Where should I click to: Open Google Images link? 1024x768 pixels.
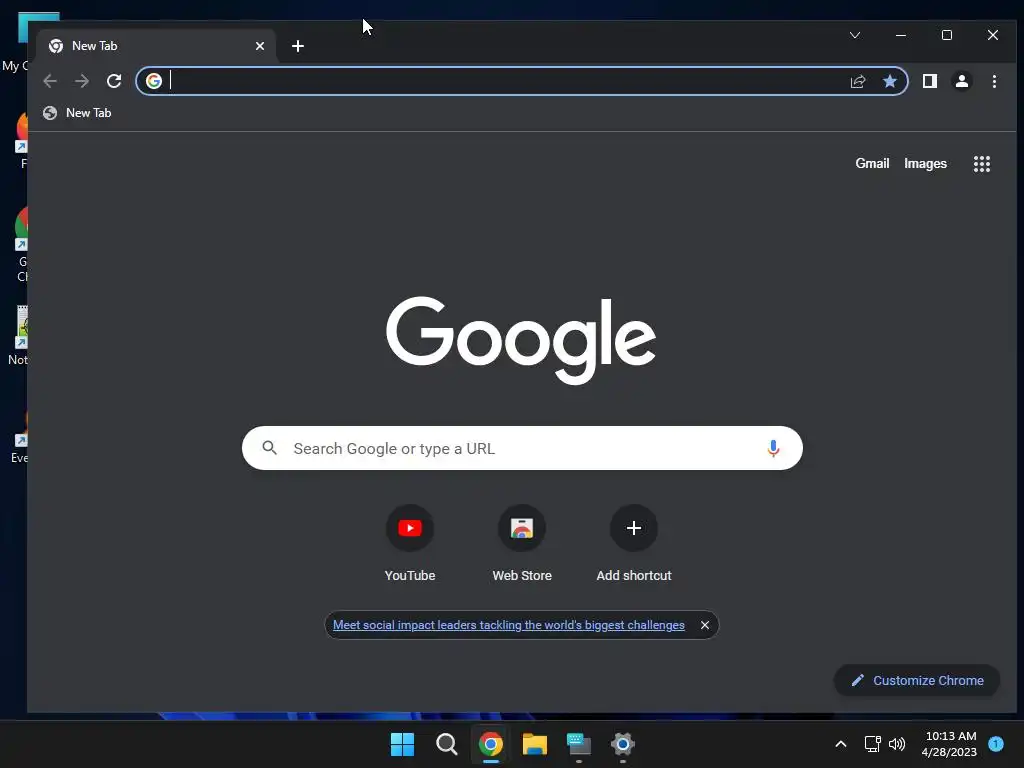click(x=925, y=164)
